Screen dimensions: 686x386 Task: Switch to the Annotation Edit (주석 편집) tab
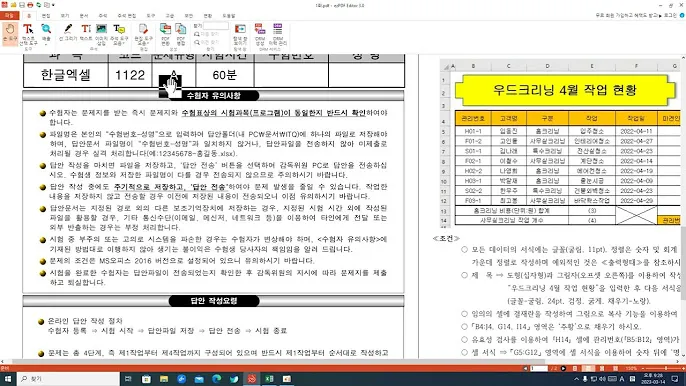pos(127,16)
